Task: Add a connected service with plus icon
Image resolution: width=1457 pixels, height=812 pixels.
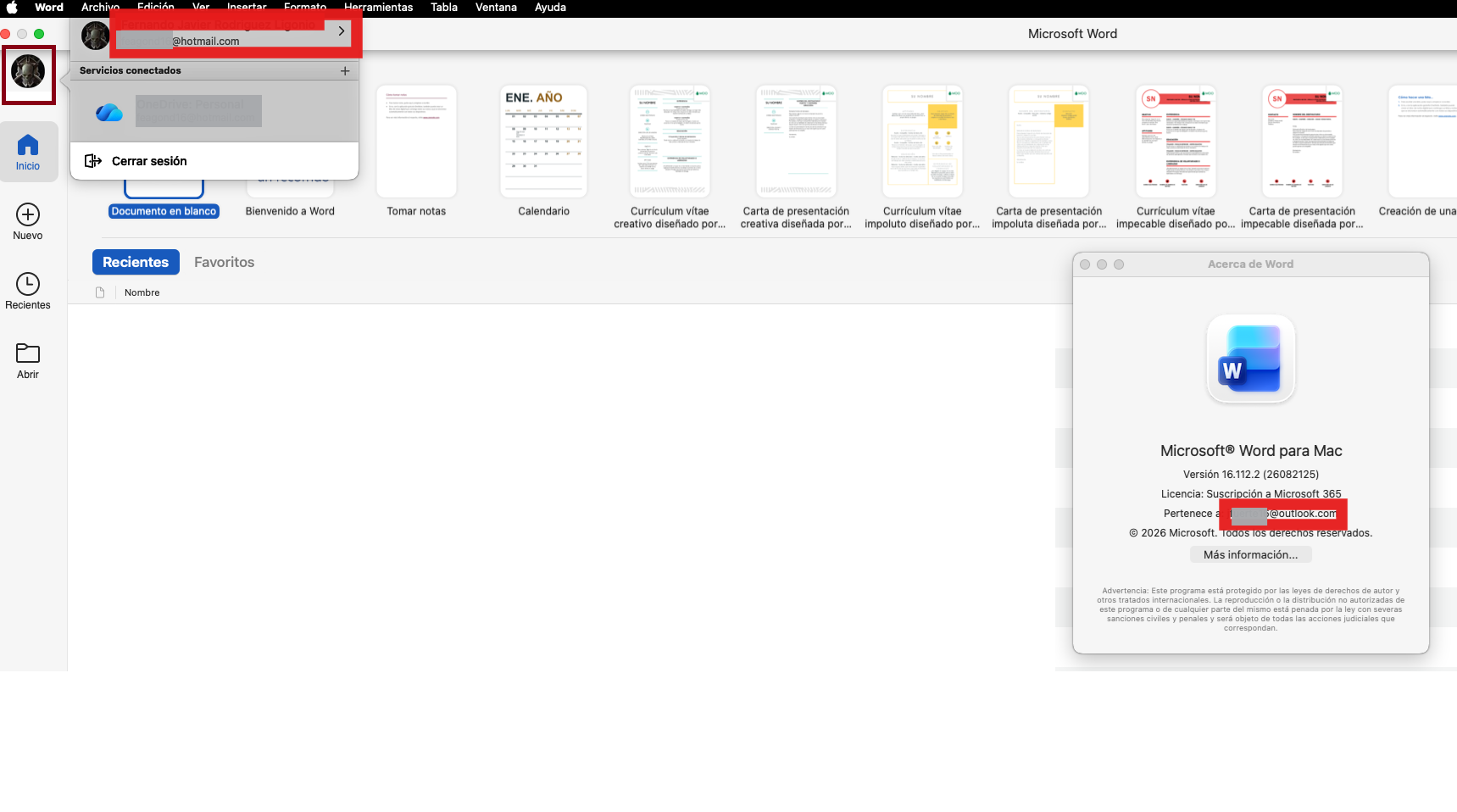Action: (345, 71)
